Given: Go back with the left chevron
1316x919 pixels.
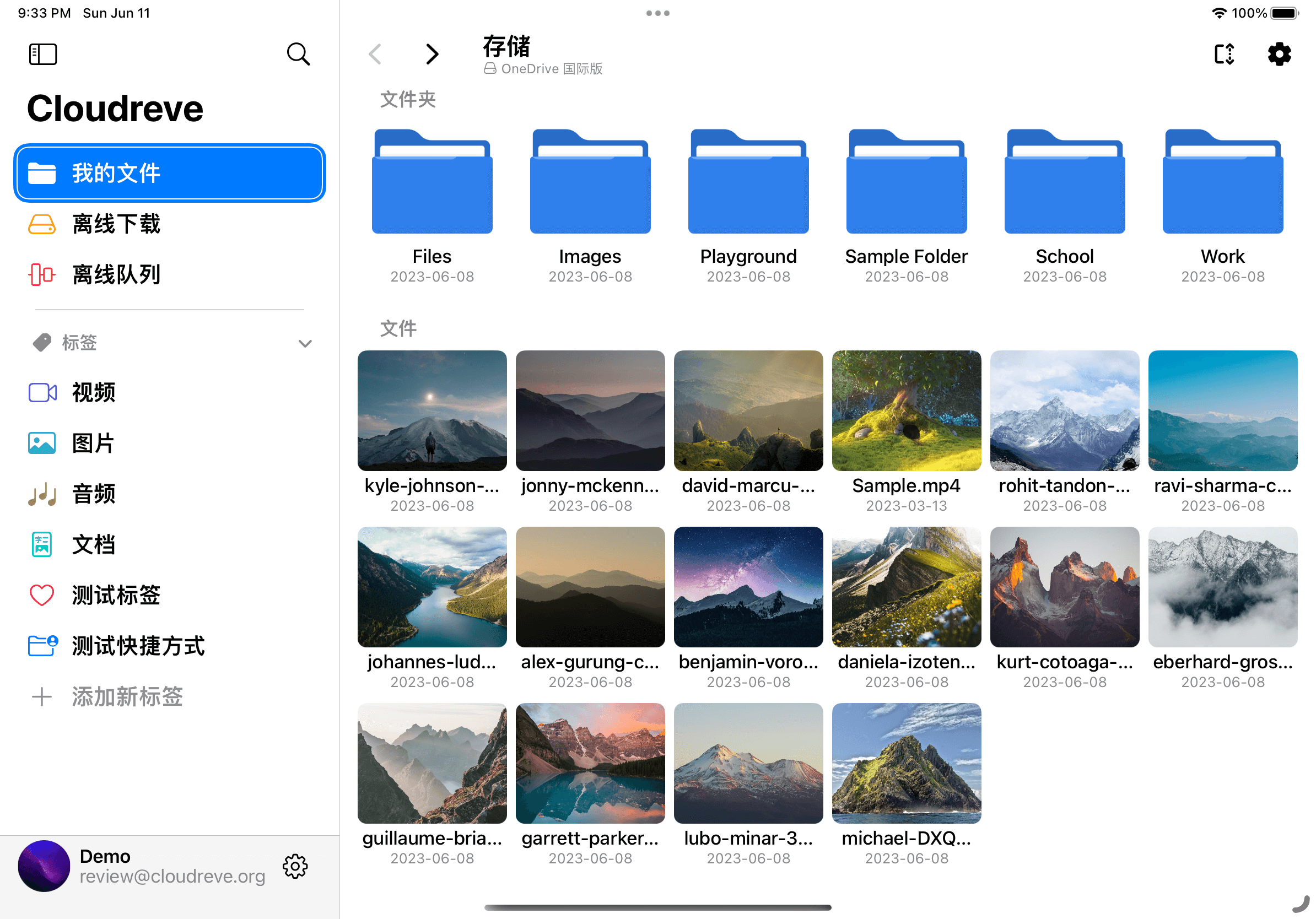Looking at the screenshot, I should coord(375,55).
